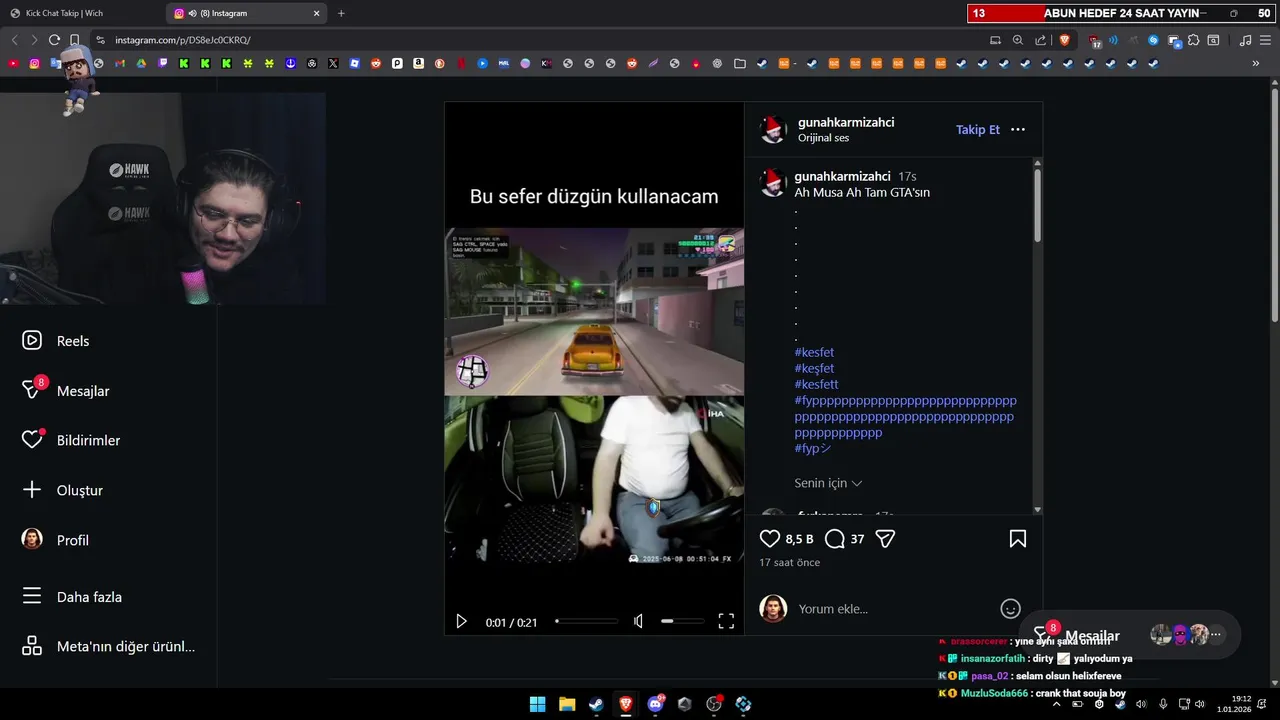This screenshot has height=720, width=1280.
Task: Open the Amazon bookmark in bookmarks bar
Action: [x=418, y=63]
